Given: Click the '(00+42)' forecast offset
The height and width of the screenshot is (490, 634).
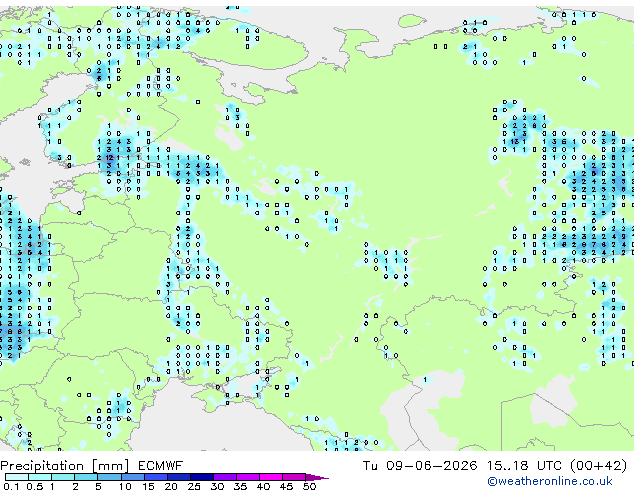Looking at the screenshot, I should [x=598, y=466].
